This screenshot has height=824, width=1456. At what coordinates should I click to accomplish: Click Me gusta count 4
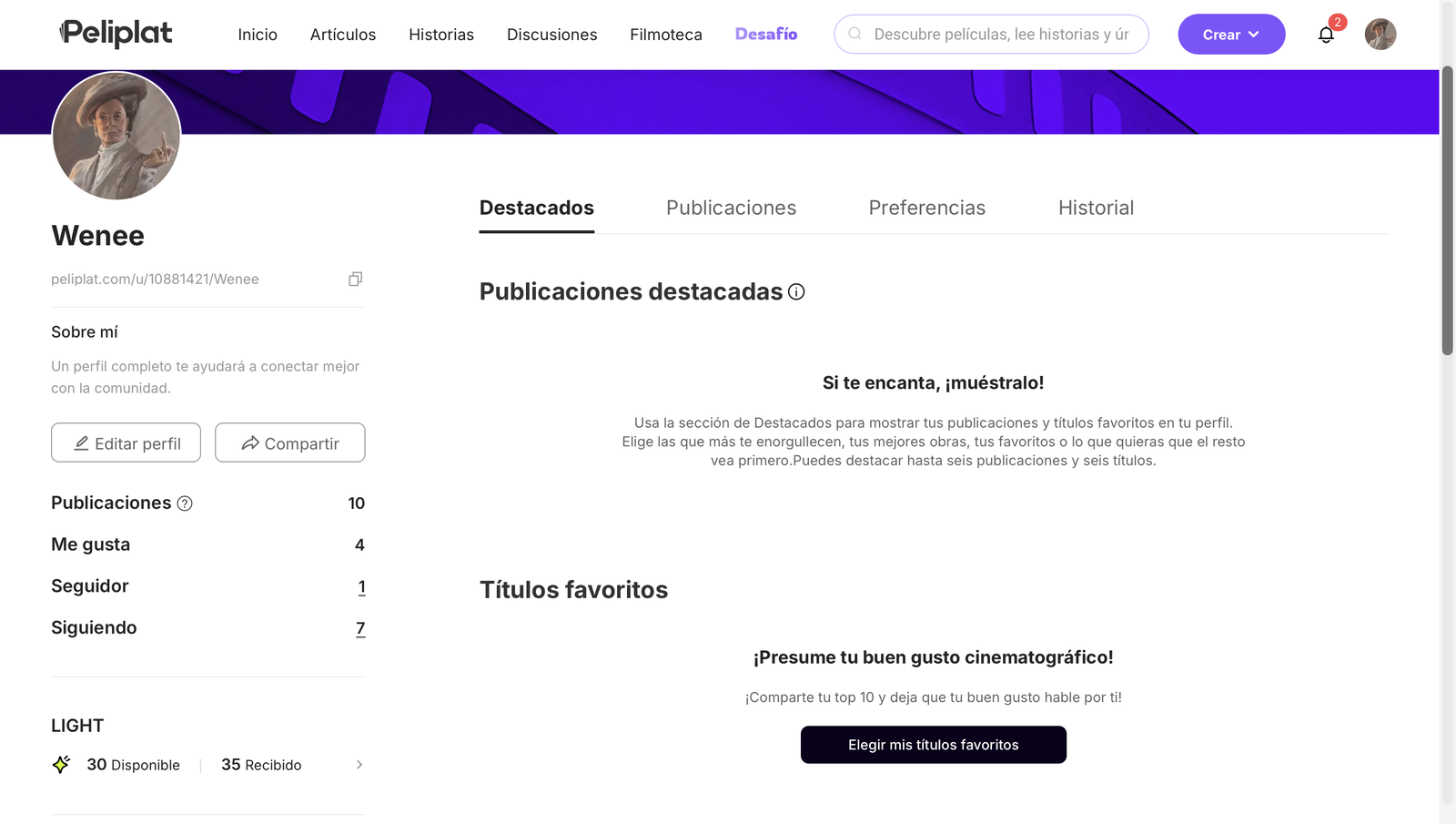pyautogui.click(x=359, y=545)
